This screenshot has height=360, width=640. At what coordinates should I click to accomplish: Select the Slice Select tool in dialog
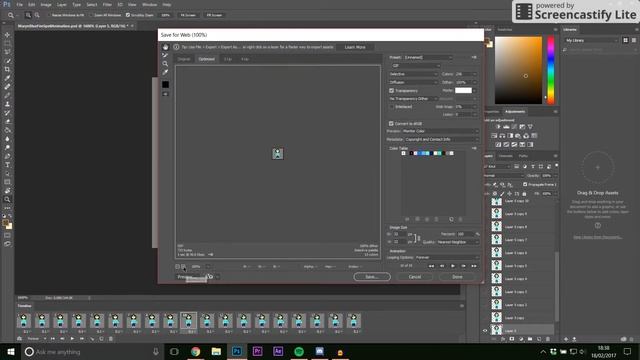165,55
